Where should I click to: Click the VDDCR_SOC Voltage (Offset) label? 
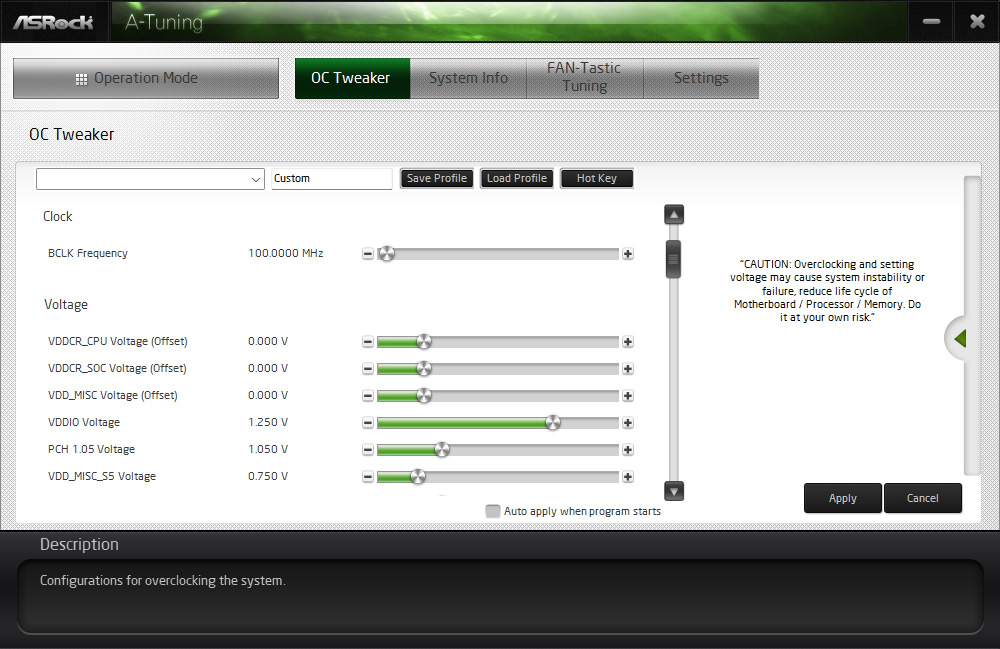pos(117,368)
